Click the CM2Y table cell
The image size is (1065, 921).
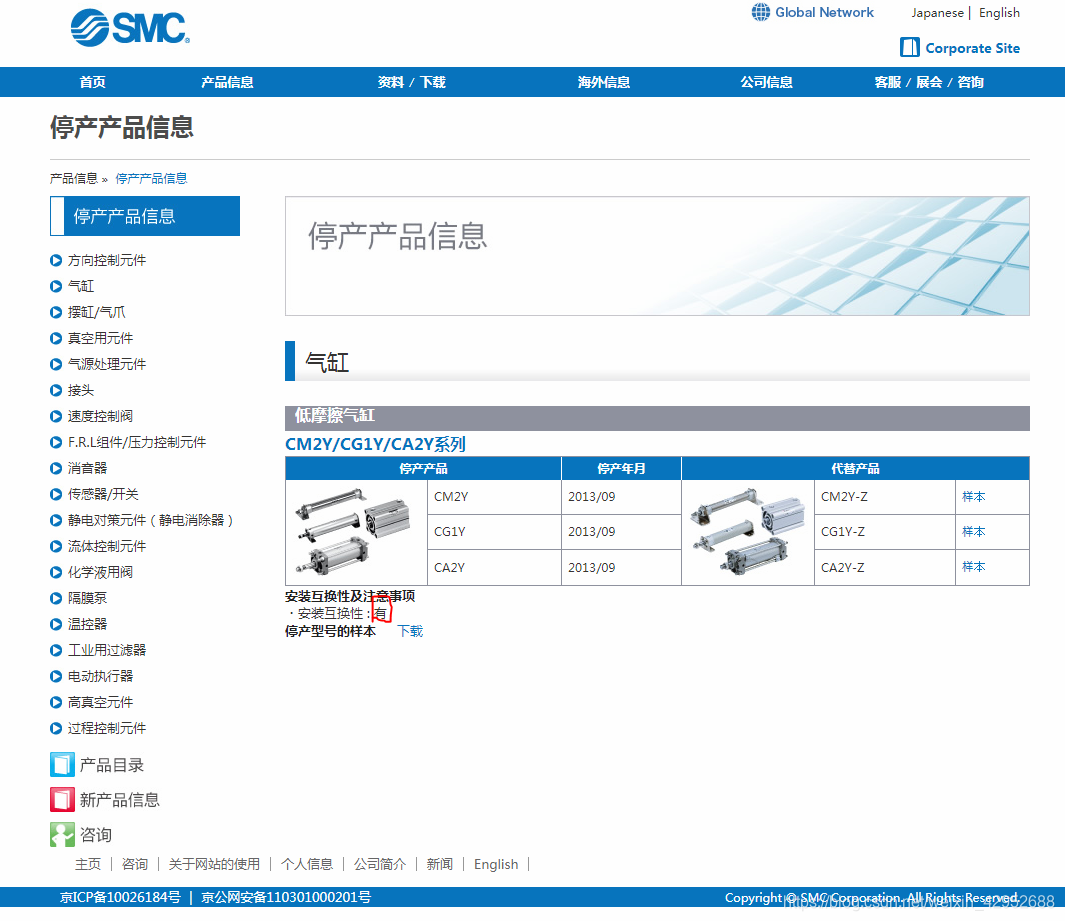(494, 496)
